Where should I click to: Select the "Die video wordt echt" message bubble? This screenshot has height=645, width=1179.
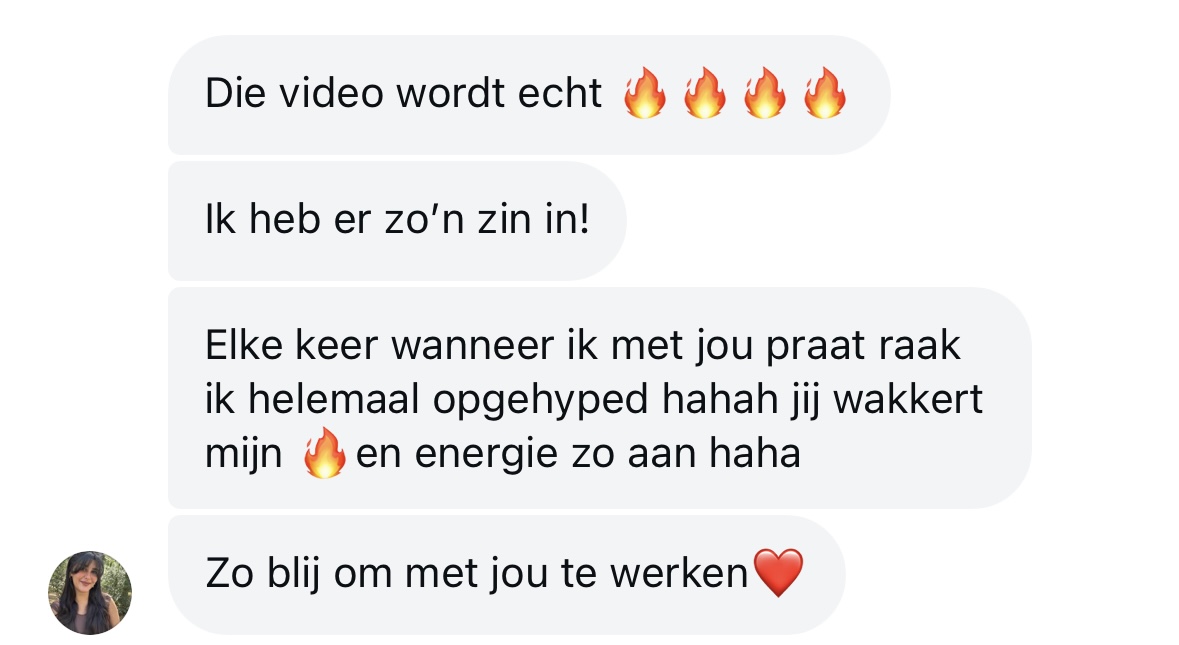529,95
